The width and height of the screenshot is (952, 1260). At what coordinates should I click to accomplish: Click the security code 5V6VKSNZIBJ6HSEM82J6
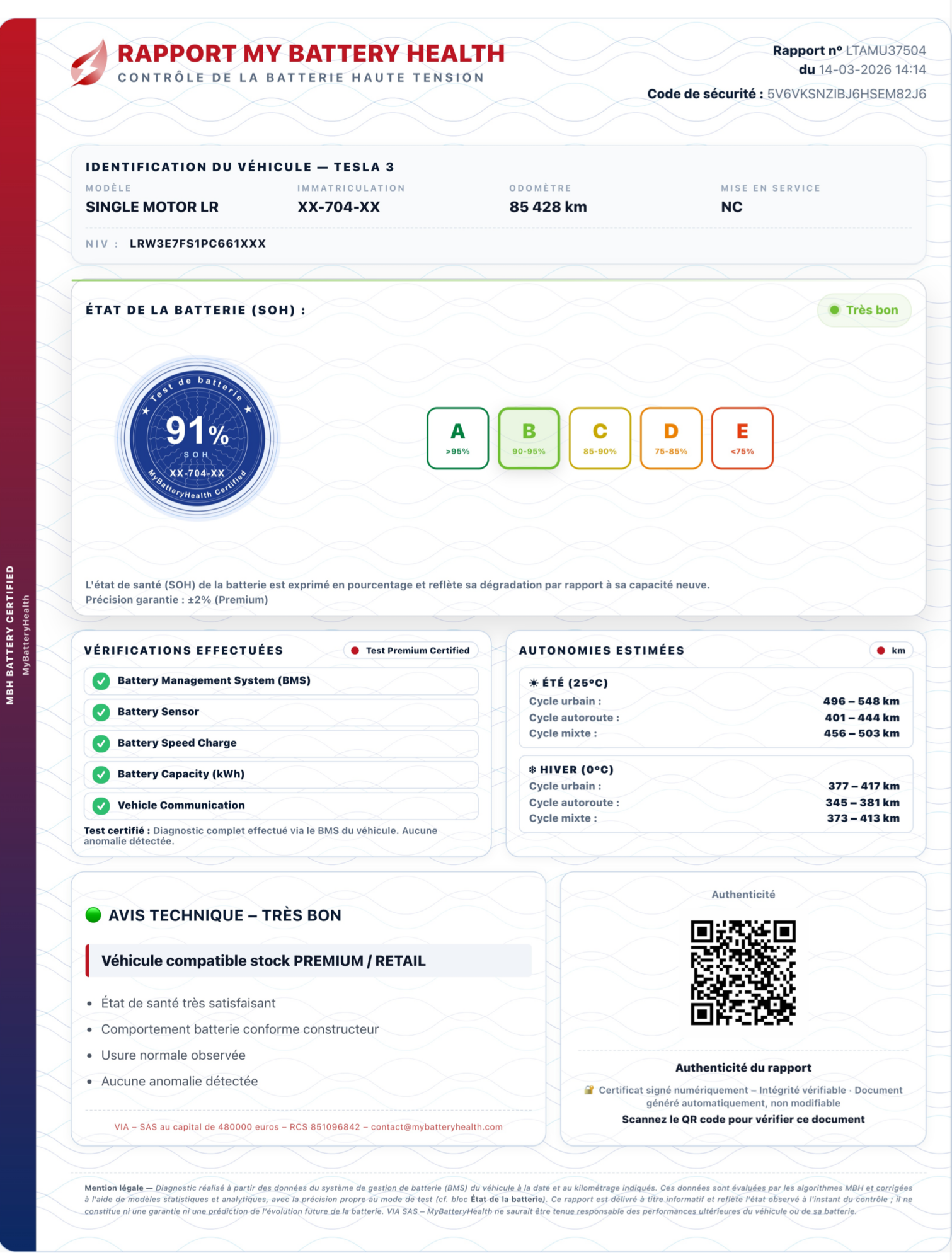(847, 94)
